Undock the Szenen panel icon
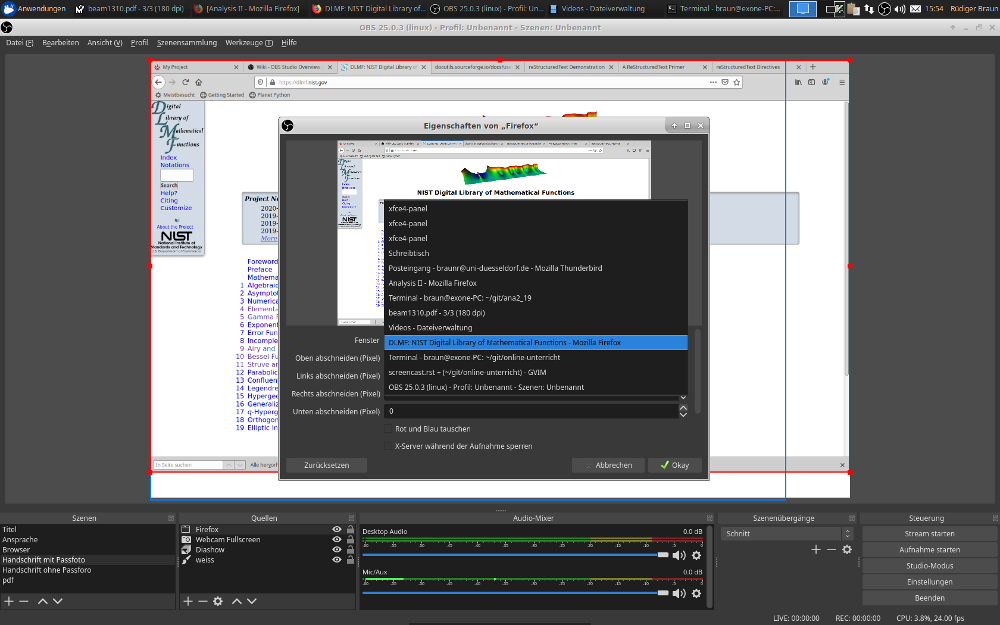The height and width of the screenshot is (625, 1000). point(171,518)
